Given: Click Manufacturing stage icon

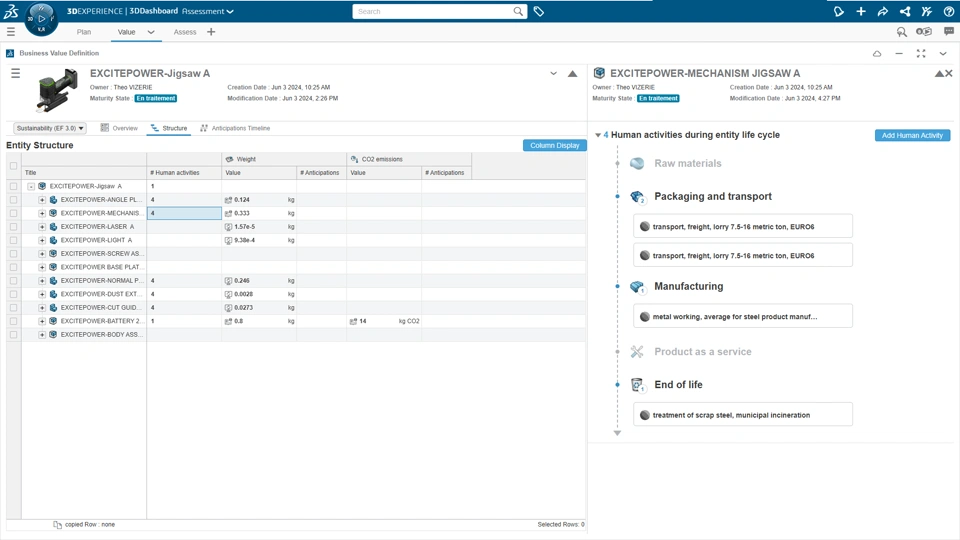Looking at the screenshot, I should [x=637, y=287].
